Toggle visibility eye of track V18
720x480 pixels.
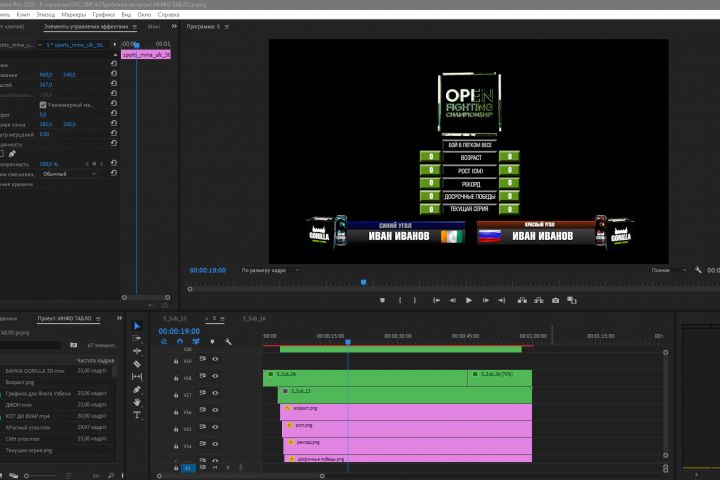(215, 376)
